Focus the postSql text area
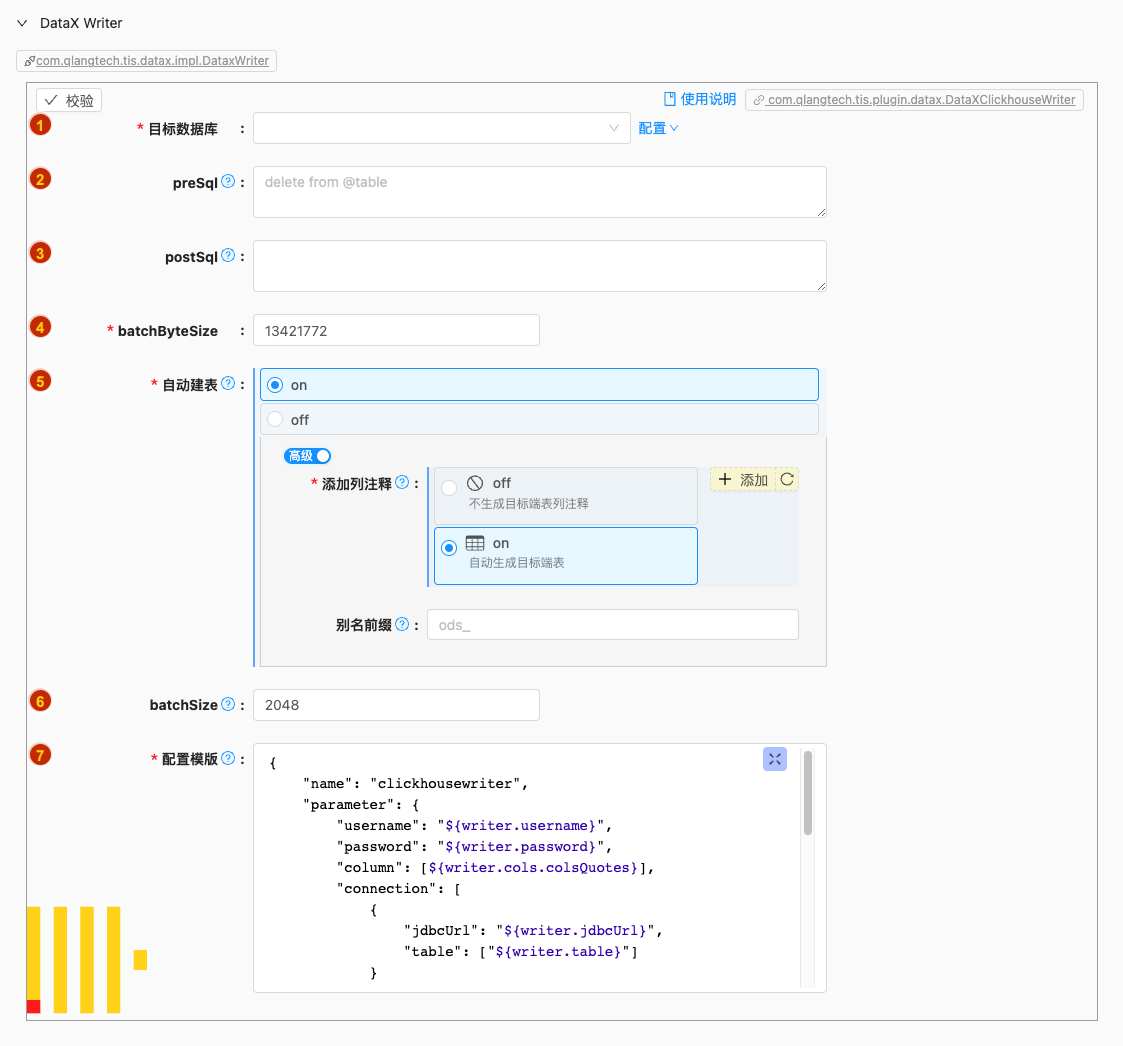This screenshot has width=1123, height=1046. 539,266
